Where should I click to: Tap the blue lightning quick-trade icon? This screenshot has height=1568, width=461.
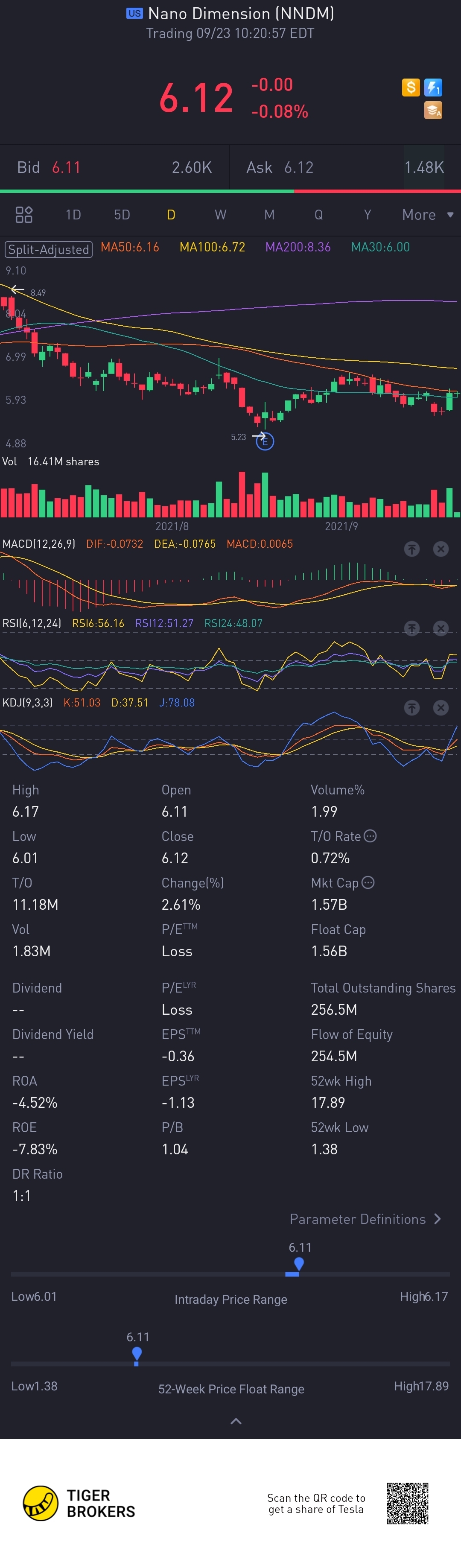(x=433, y=88)
